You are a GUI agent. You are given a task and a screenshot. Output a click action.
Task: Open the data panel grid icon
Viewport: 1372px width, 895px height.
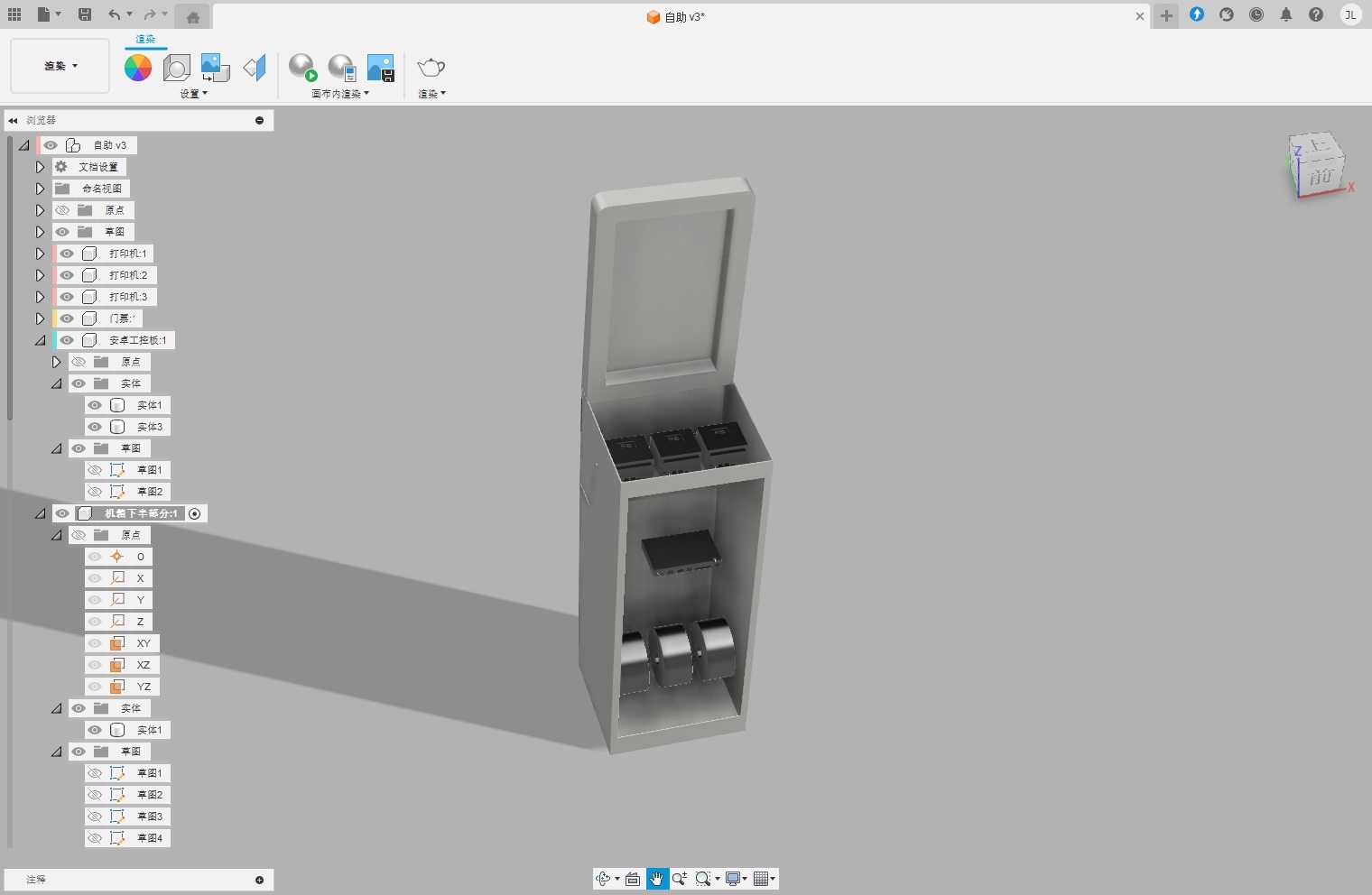(14, 14)
